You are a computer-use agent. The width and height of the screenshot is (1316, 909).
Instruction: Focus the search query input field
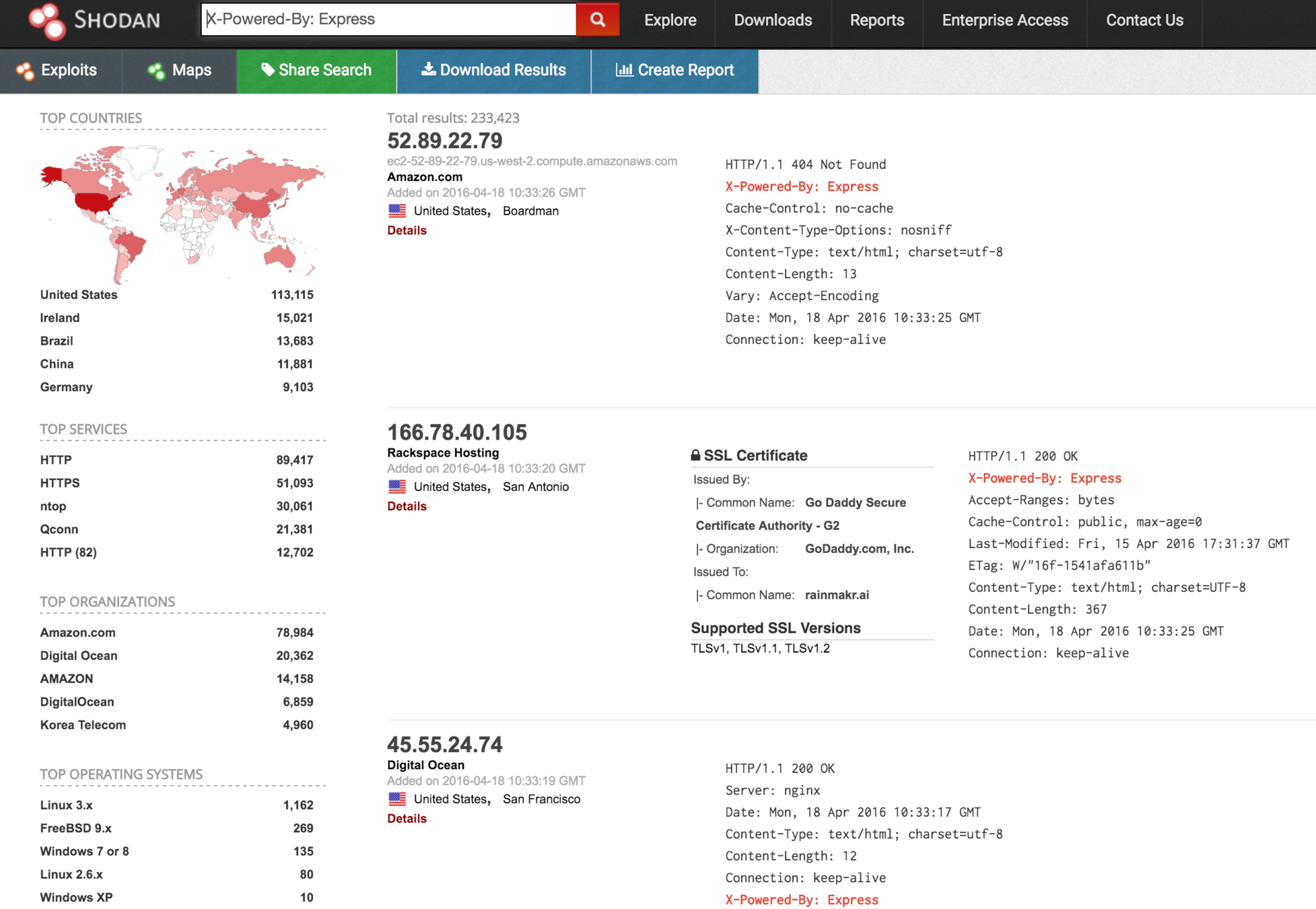tap(388, 20)
